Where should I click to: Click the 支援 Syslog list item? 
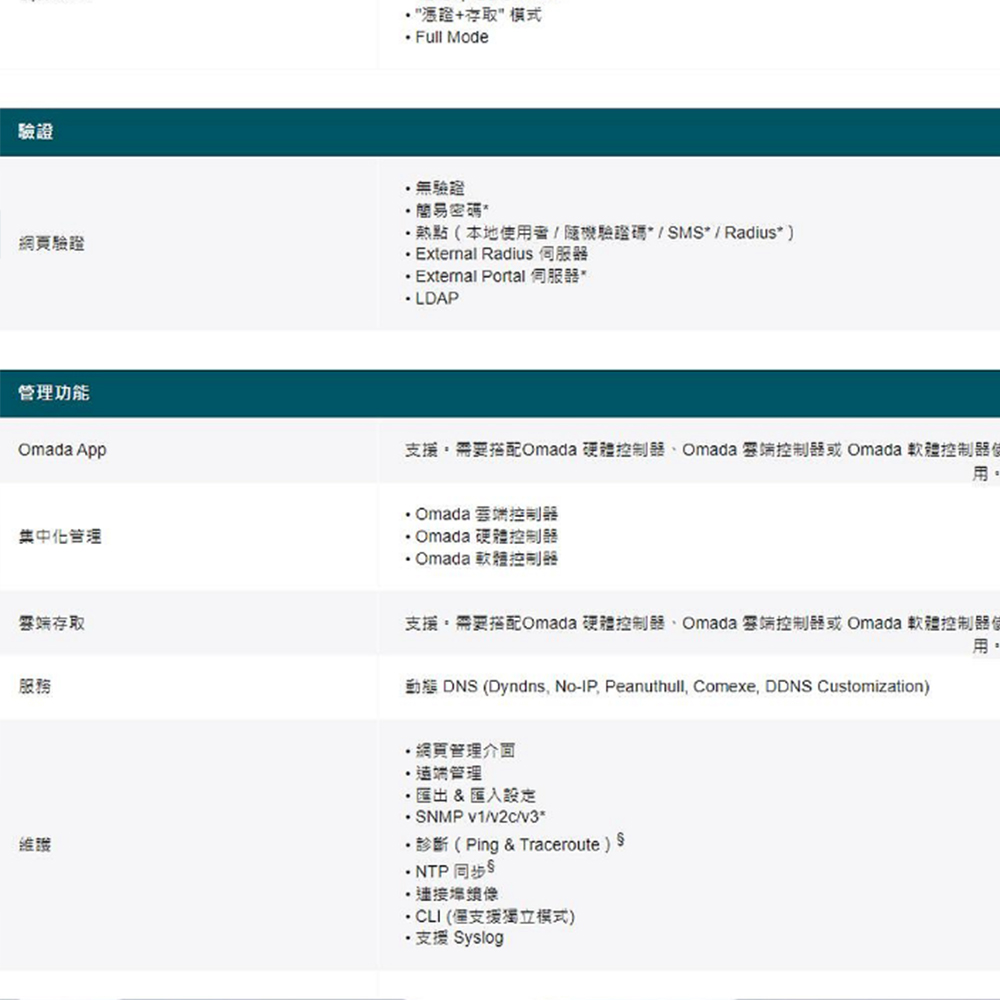[x=459, y=938]
